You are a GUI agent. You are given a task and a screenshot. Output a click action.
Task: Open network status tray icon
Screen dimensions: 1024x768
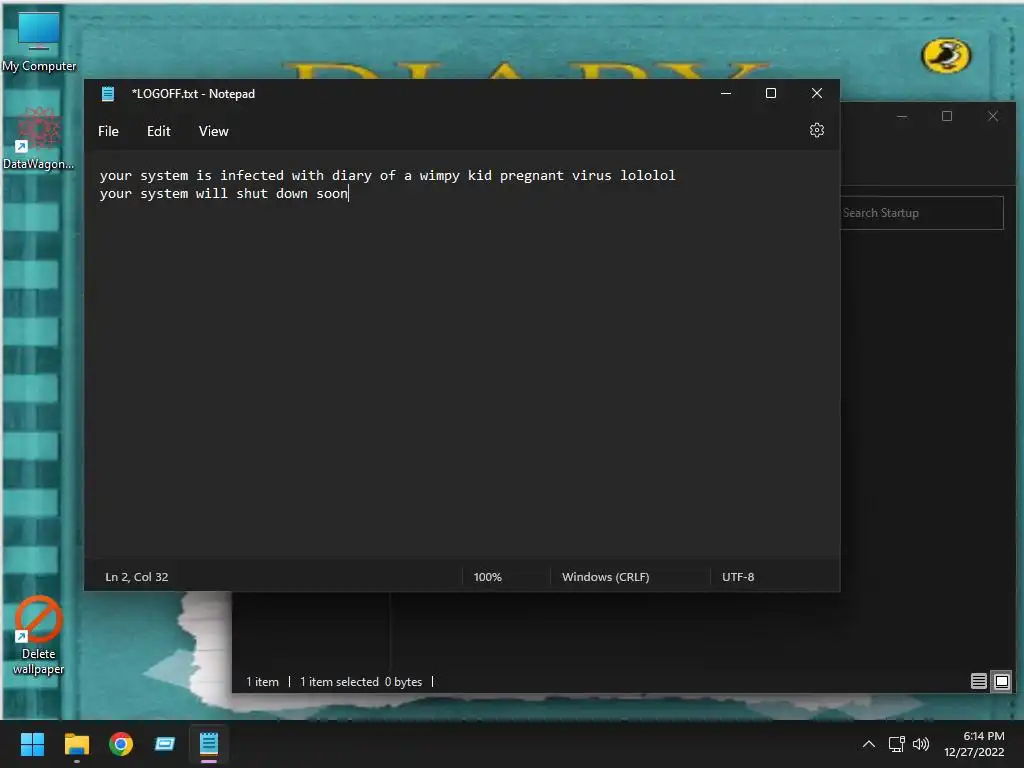[897, 744]
